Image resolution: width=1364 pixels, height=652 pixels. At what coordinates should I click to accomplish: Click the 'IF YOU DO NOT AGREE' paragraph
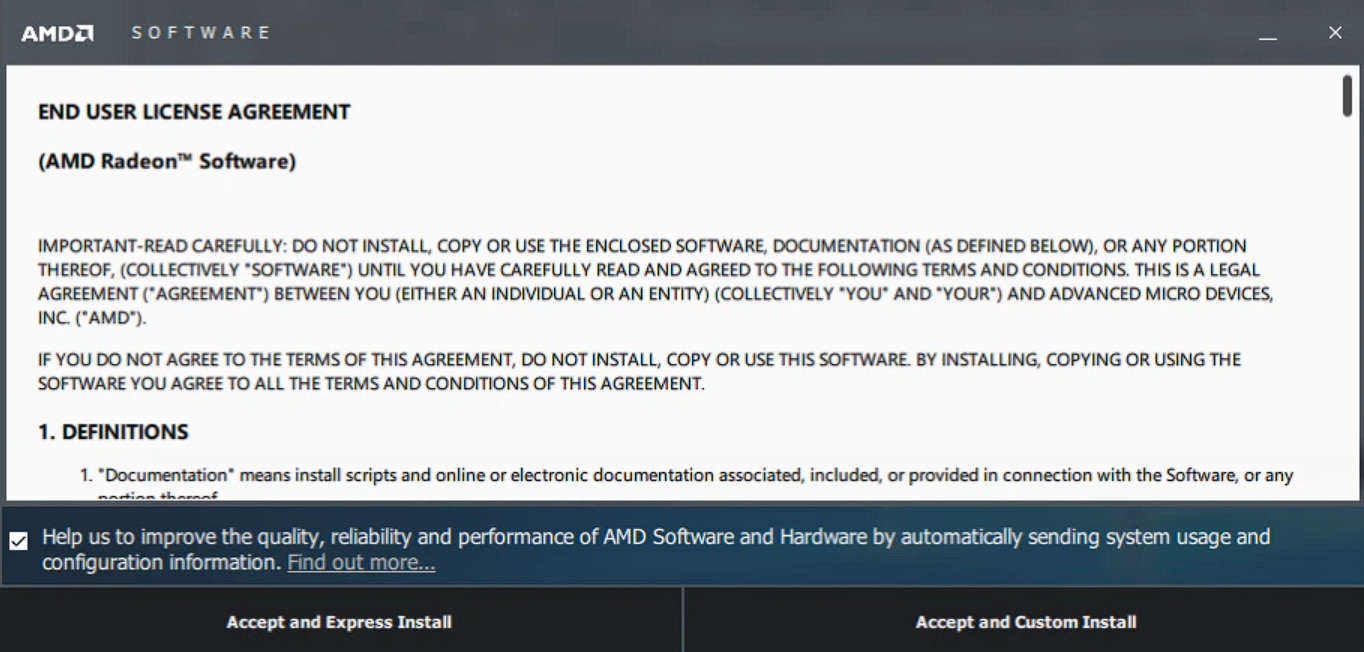[639, 371]
